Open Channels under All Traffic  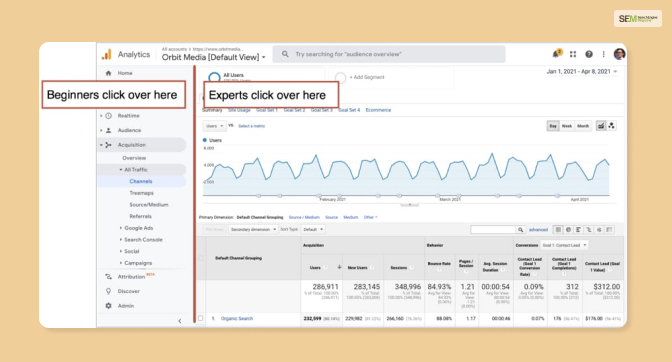(141, 181)
